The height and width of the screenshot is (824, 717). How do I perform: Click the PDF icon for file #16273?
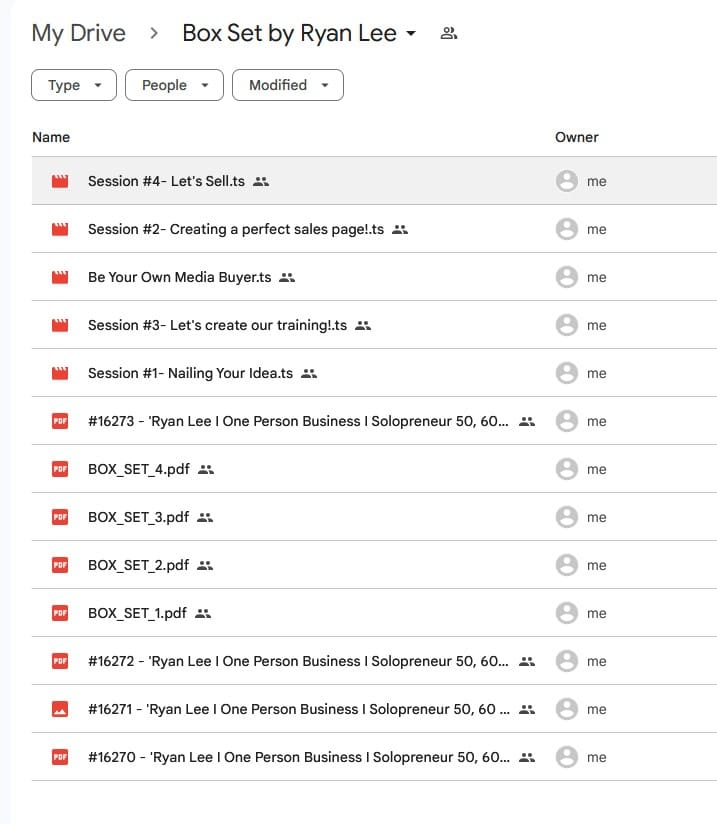60,421
